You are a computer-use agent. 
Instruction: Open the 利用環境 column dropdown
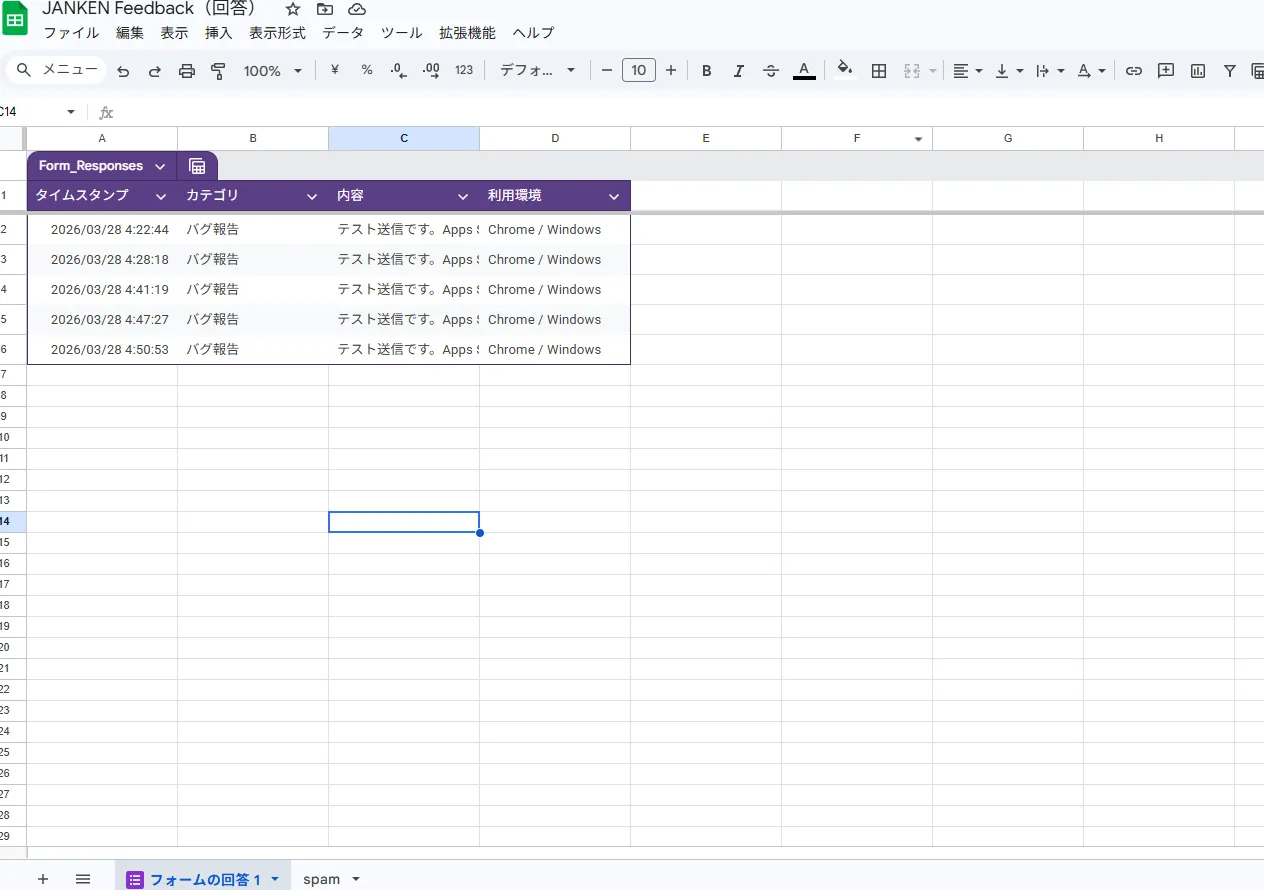[614, 196]
